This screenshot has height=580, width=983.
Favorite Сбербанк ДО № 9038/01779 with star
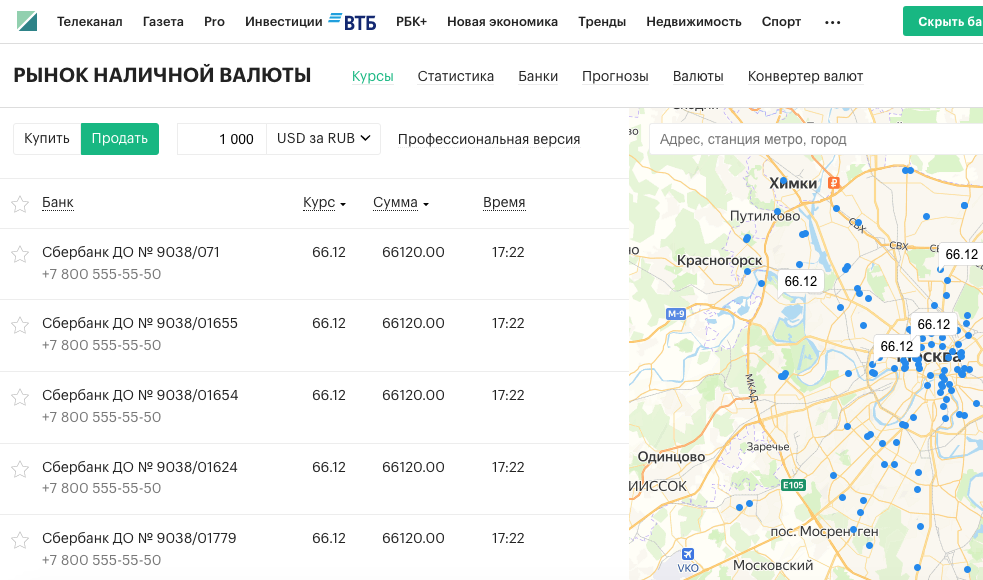pyautogui.click(x=20, y=540)
